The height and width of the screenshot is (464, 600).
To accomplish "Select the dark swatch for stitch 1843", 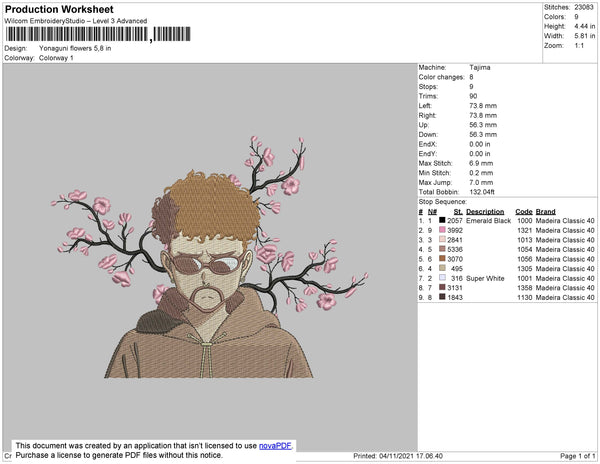I will point(442,297).
